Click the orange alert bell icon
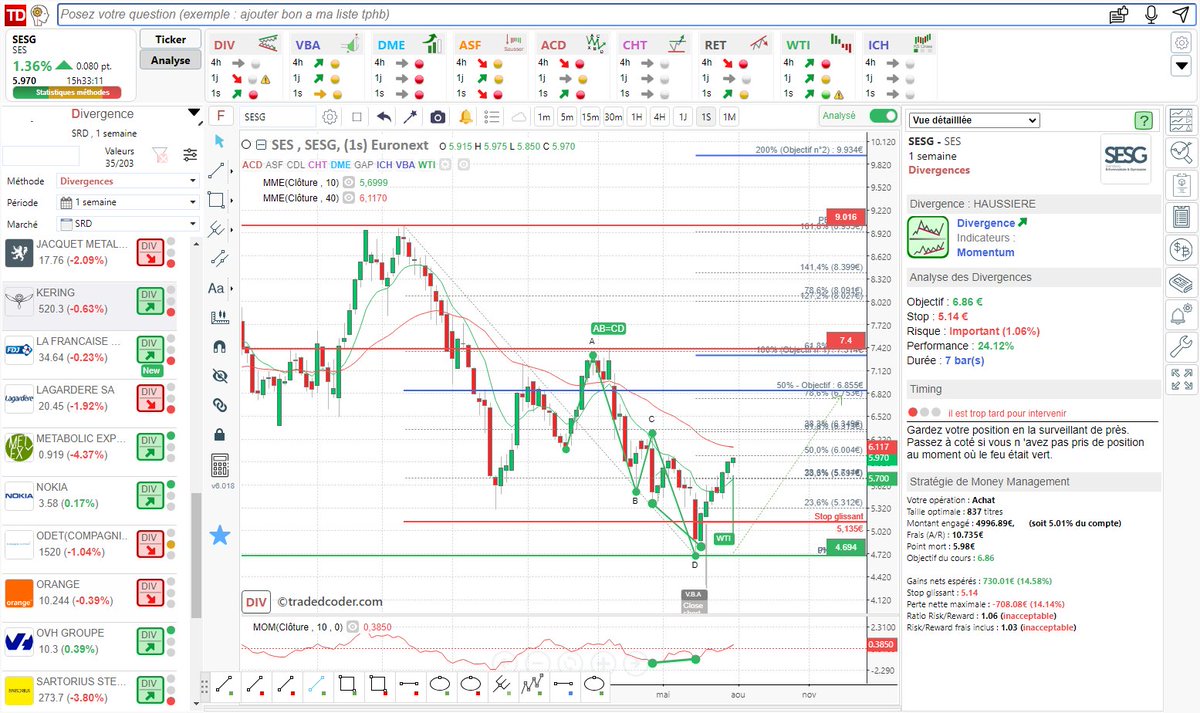This screenshot has width=1200, height=713. [x=465, y=117]
